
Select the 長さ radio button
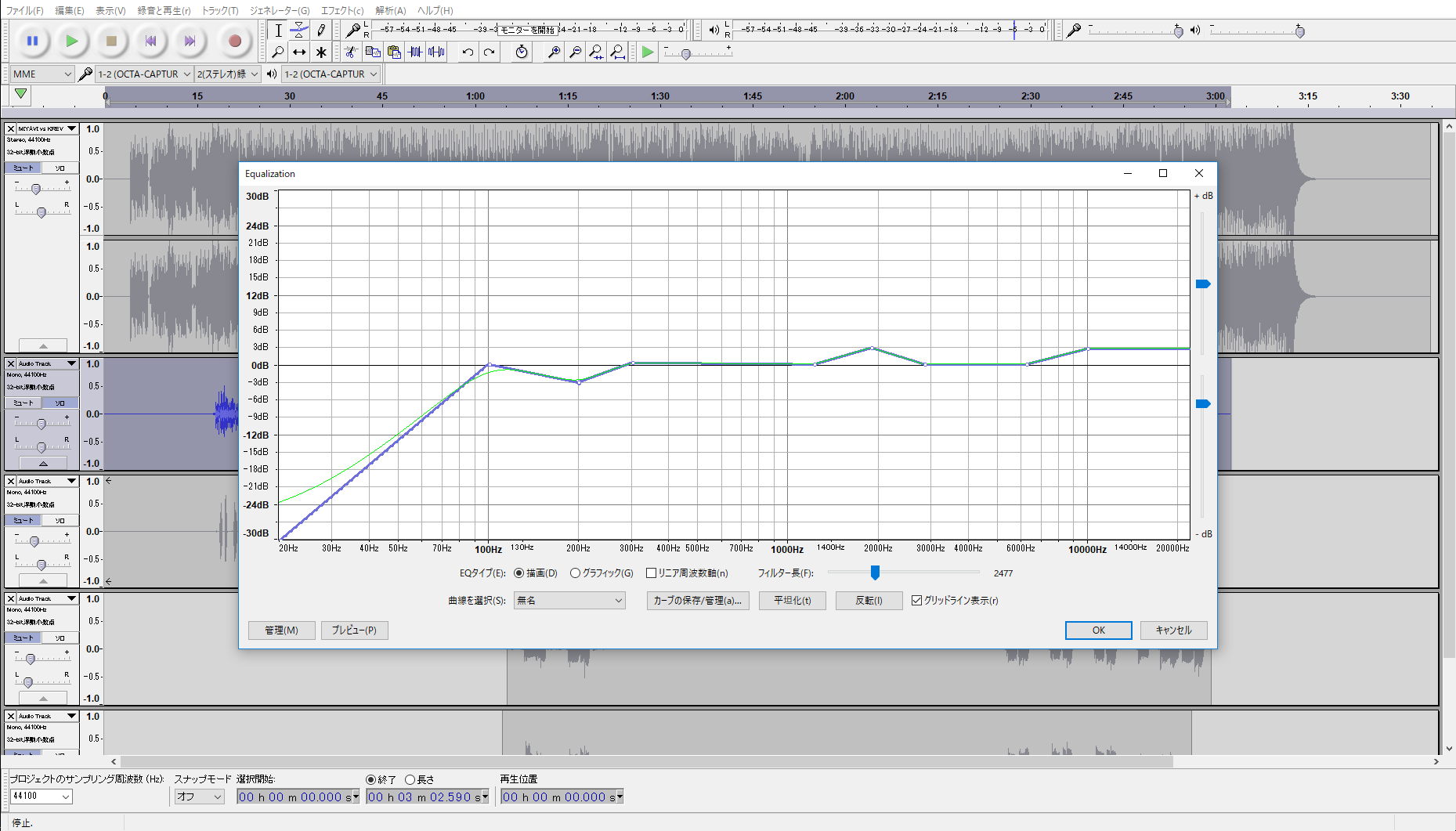tap(410, 780)
